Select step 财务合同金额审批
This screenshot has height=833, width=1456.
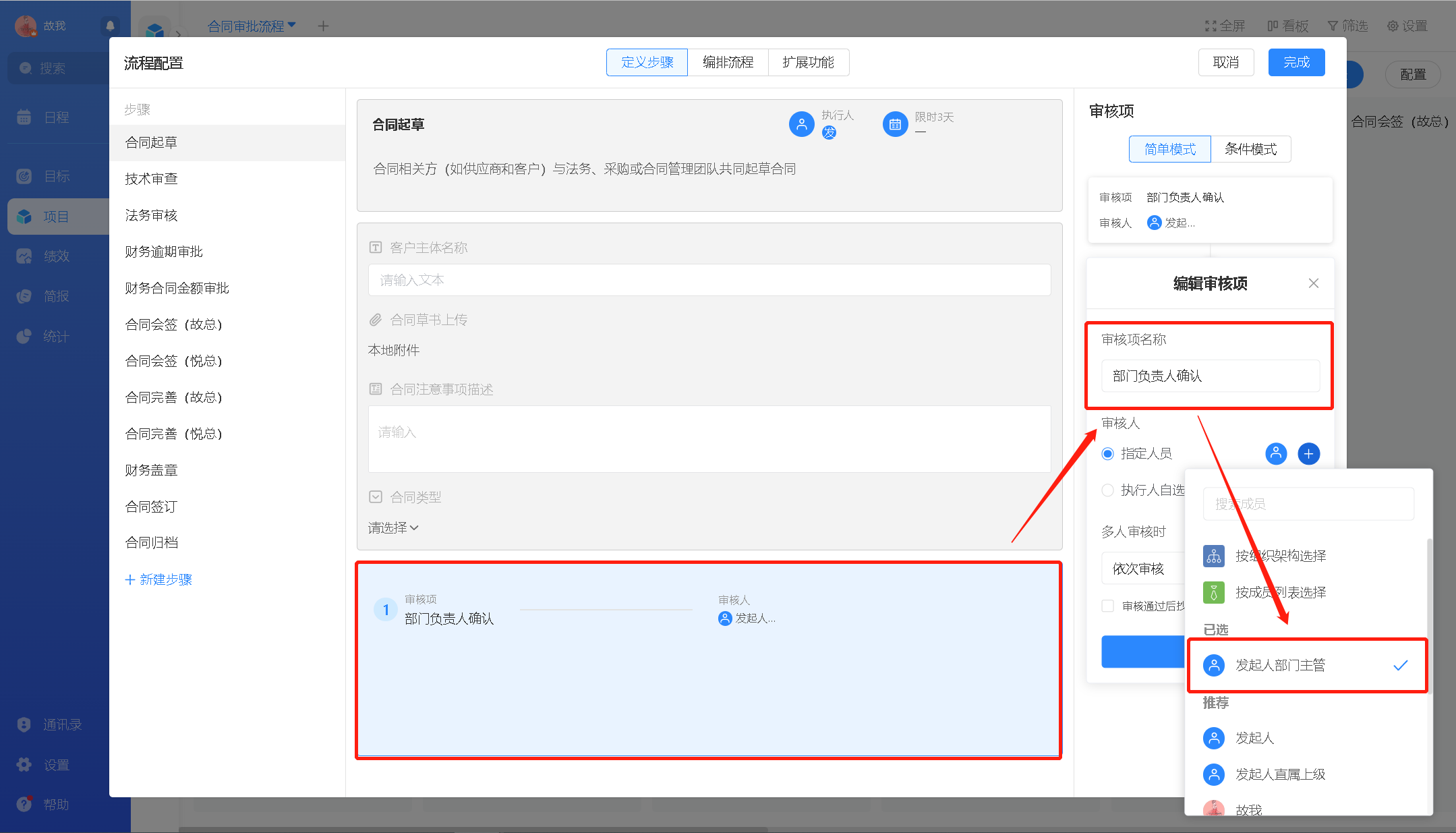pos(227,288)
